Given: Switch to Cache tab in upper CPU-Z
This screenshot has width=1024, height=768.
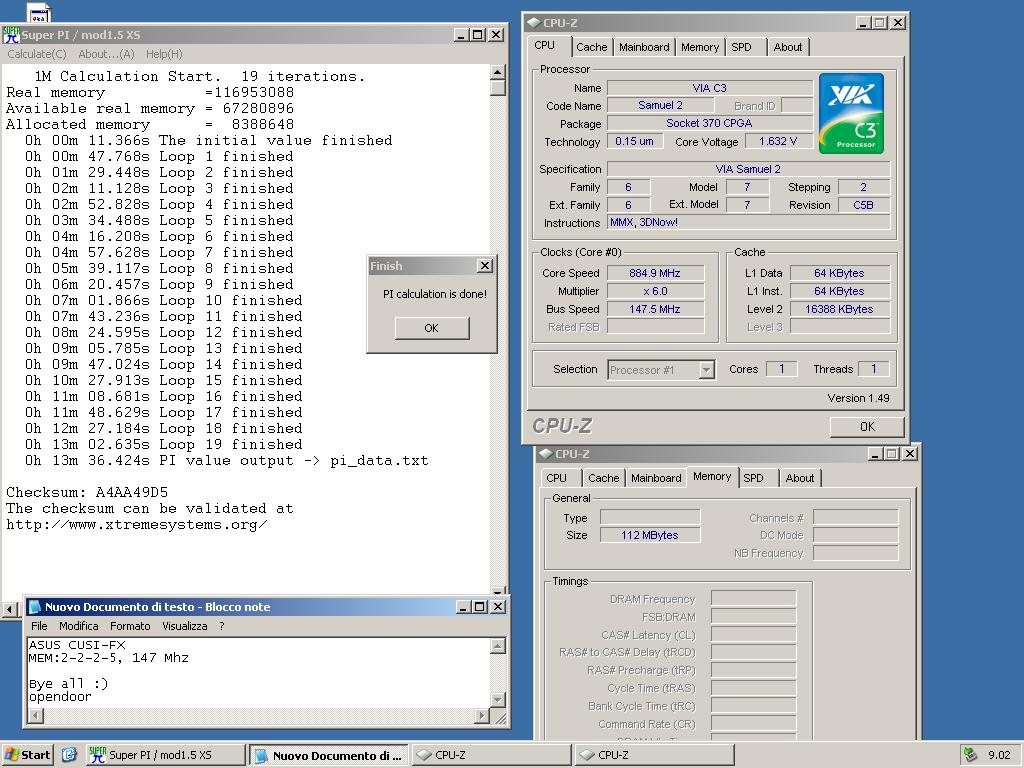Looking at the screenshot, I should coord(592,47).
